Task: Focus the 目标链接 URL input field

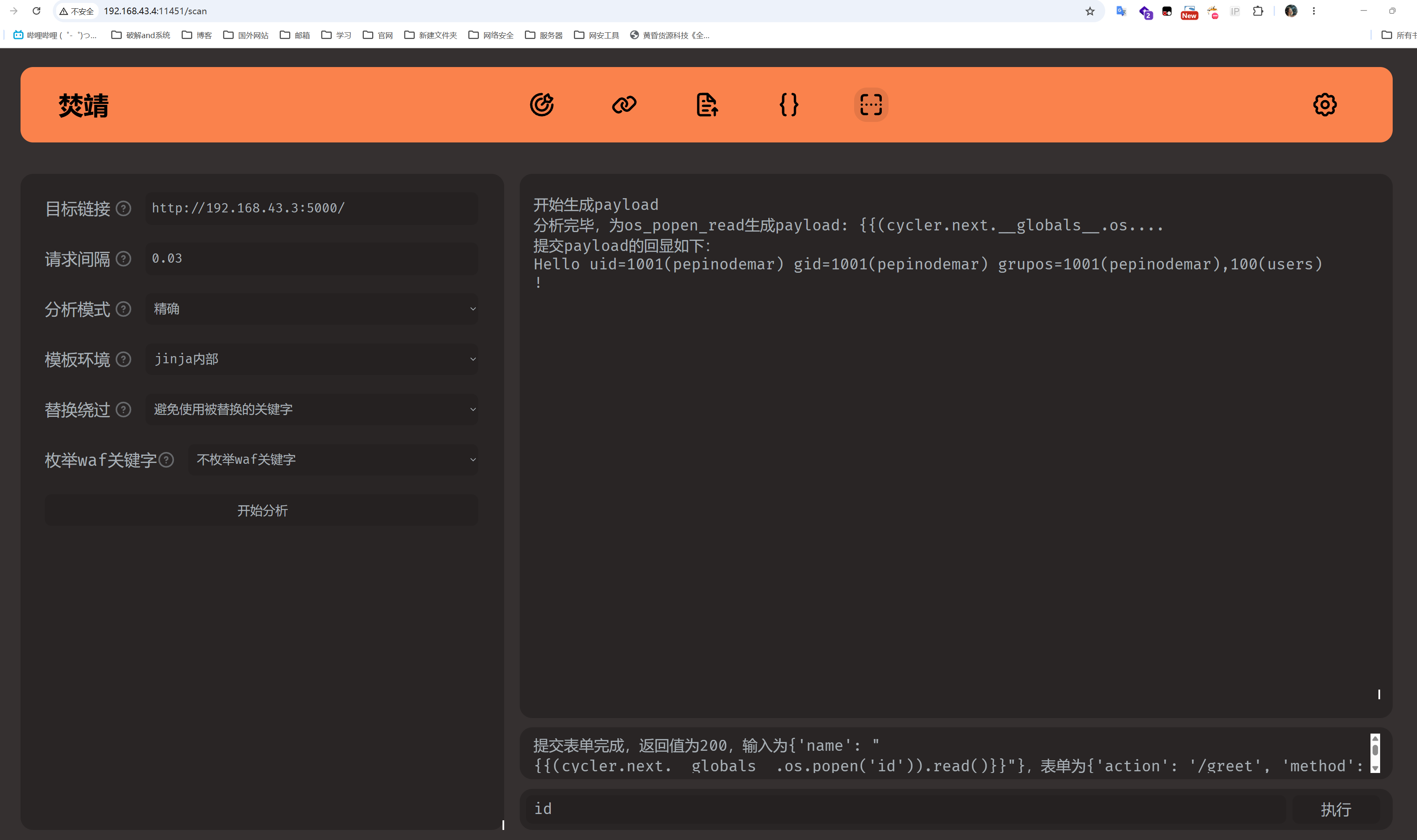Action: 312,208
